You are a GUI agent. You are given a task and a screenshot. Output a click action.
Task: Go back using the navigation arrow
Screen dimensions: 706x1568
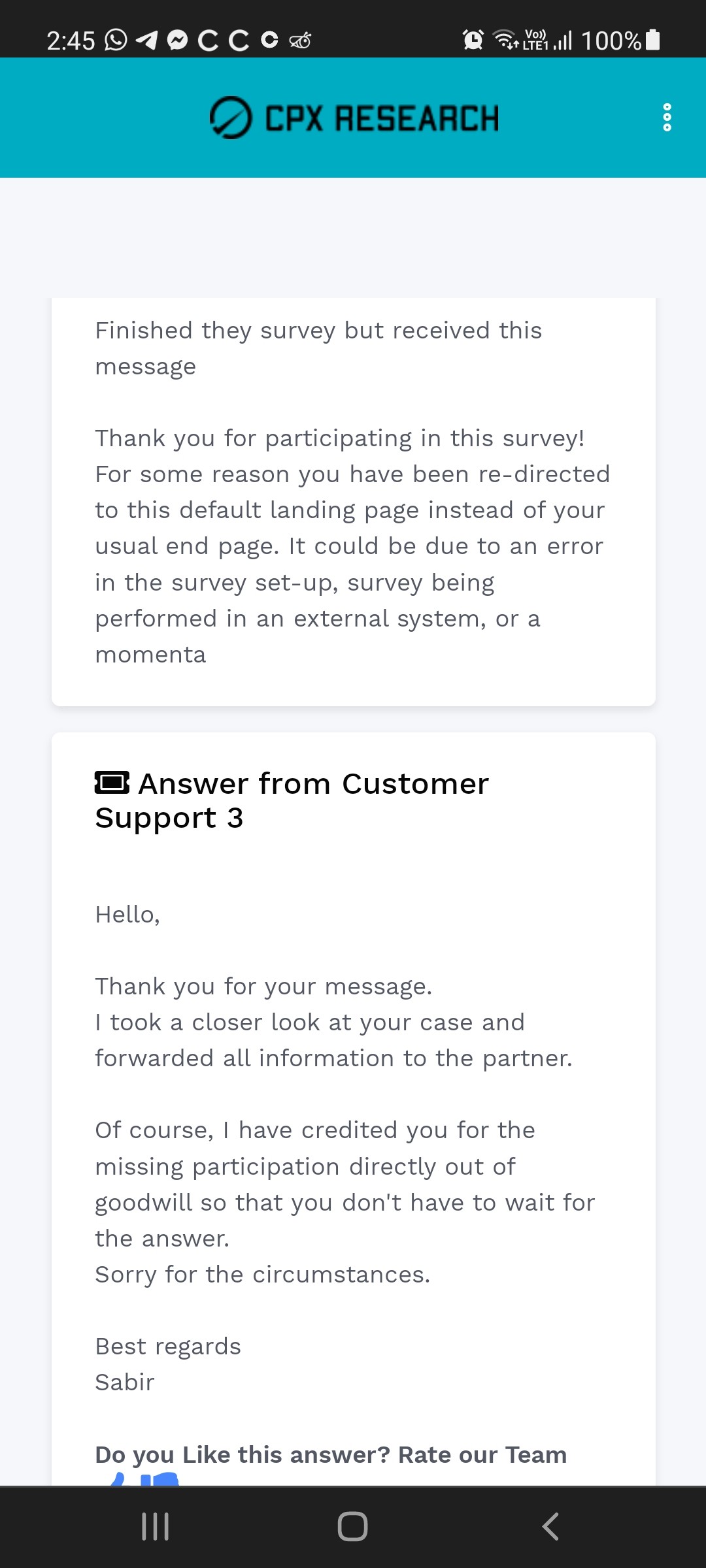(x=550, y=1527)
